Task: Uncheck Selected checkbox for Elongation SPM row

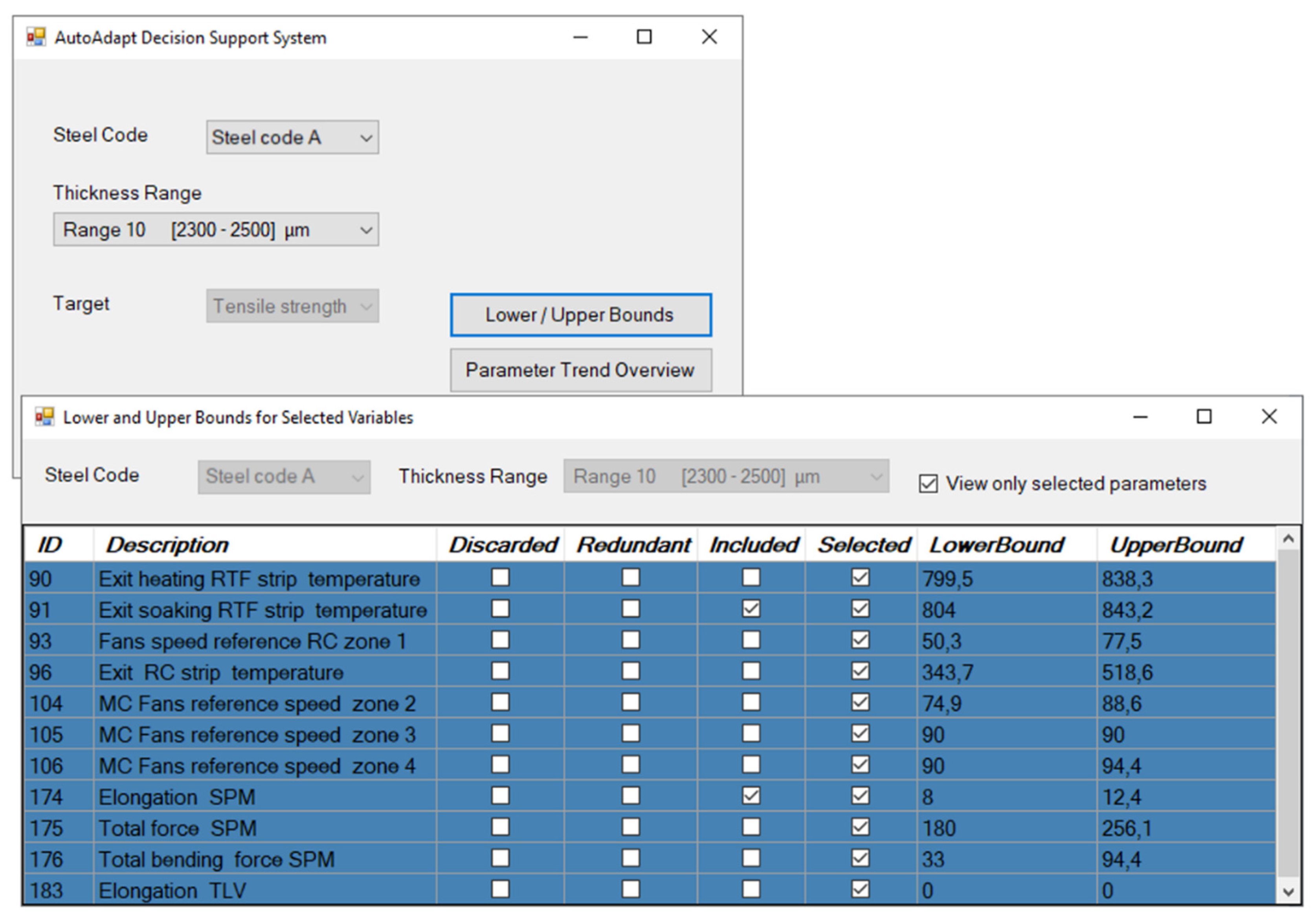Action: point(860,796)
